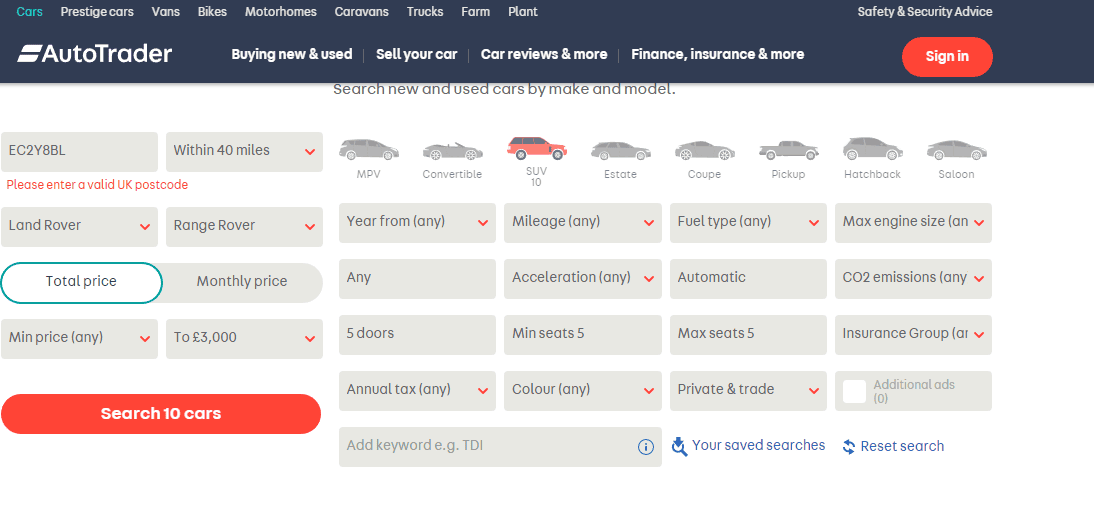Select the Saloon body type icon

[x=956, y=150]
